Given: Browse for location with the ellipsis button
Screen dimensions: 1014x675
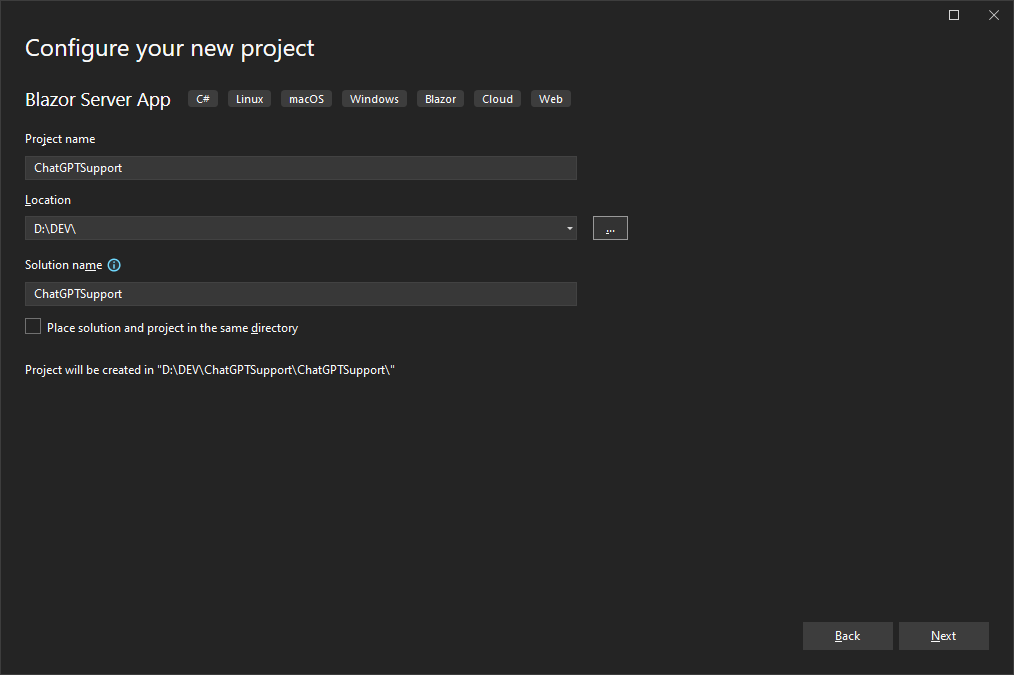Looking at the screenshot, I should tap(610, 228).
